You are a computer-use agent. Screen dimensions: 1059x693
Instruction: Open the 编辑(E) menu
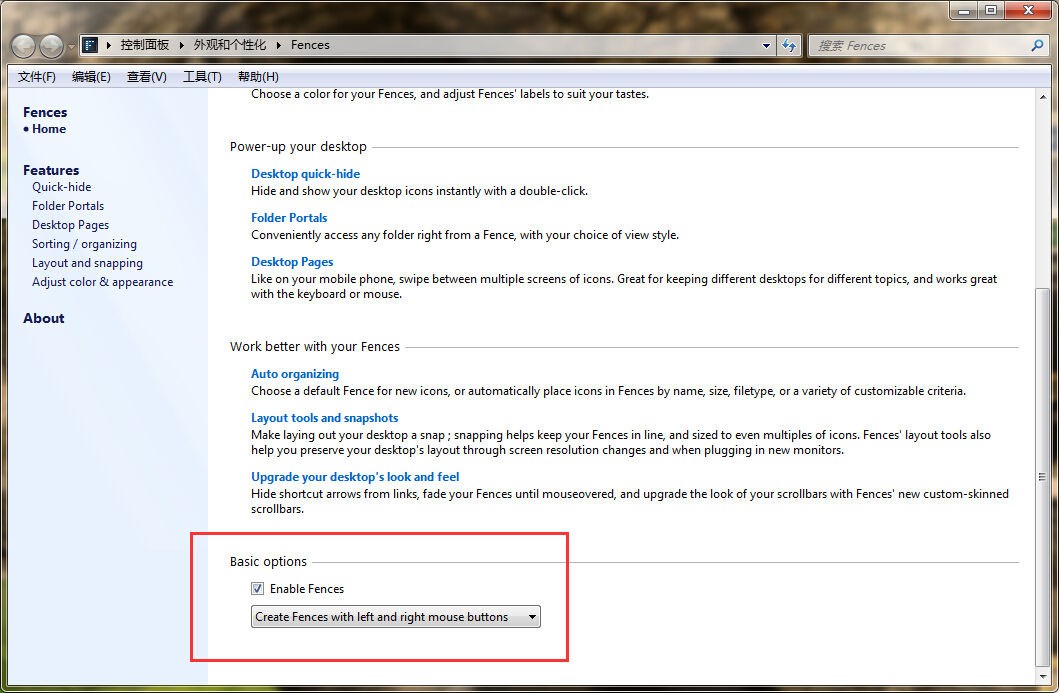tap(91, 76)
